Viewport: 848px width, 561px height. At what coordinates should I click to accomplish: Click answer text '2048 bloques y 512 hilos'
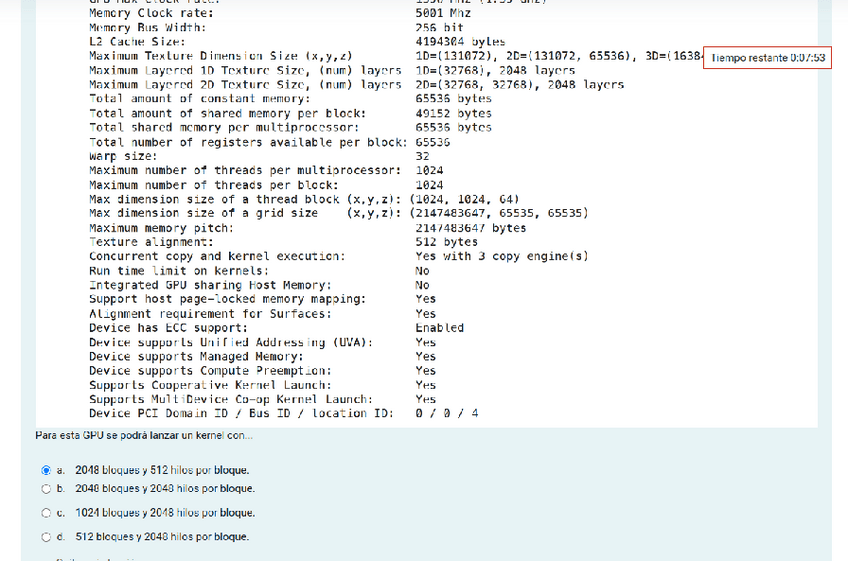pos(161,470)
